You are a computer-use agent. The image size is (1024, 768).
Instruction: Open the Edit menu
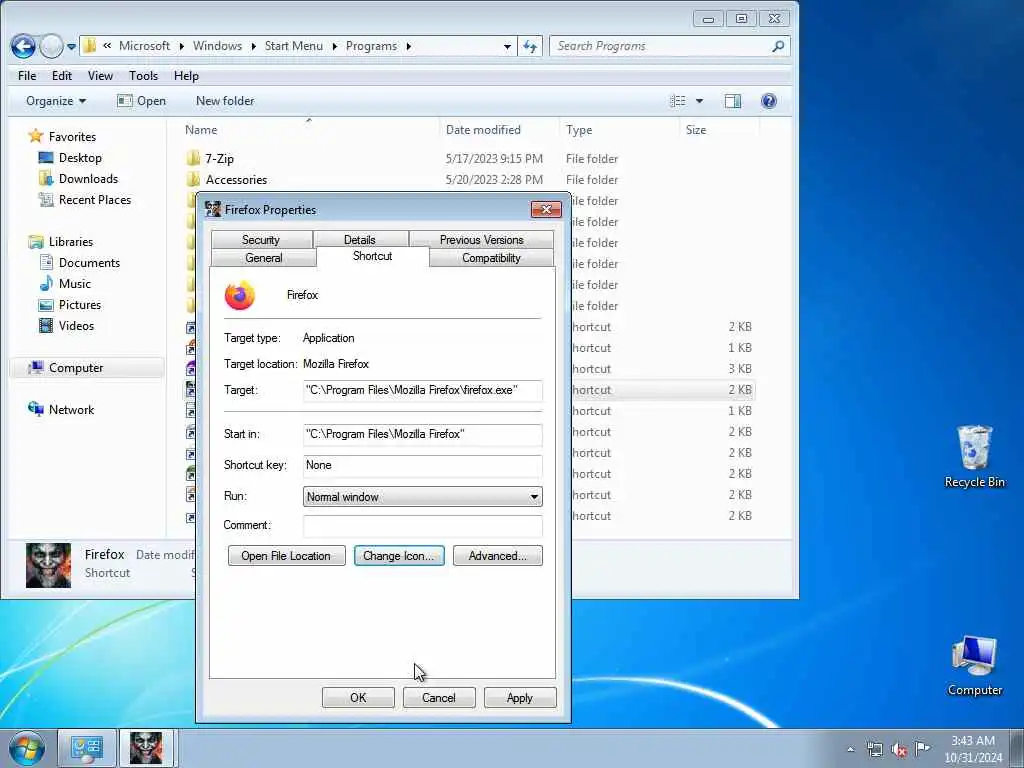point(62,76)
